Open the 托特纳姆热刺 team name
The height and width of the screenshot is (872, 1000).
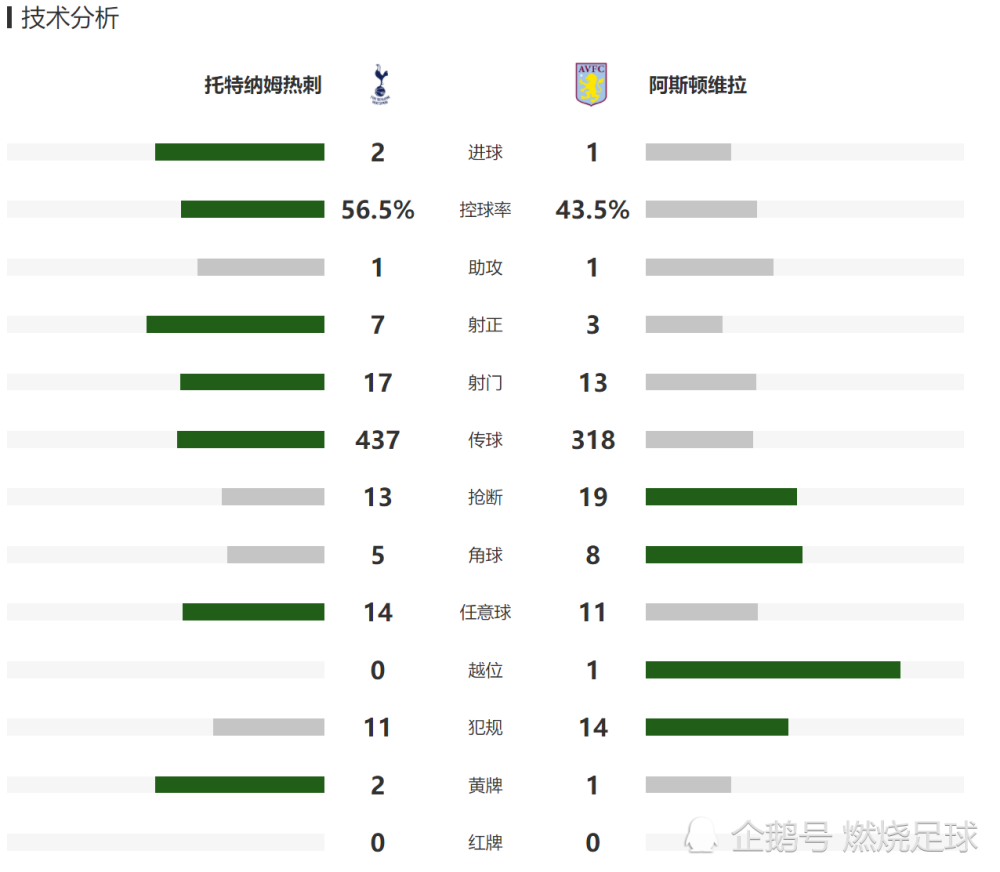point(263,85)
